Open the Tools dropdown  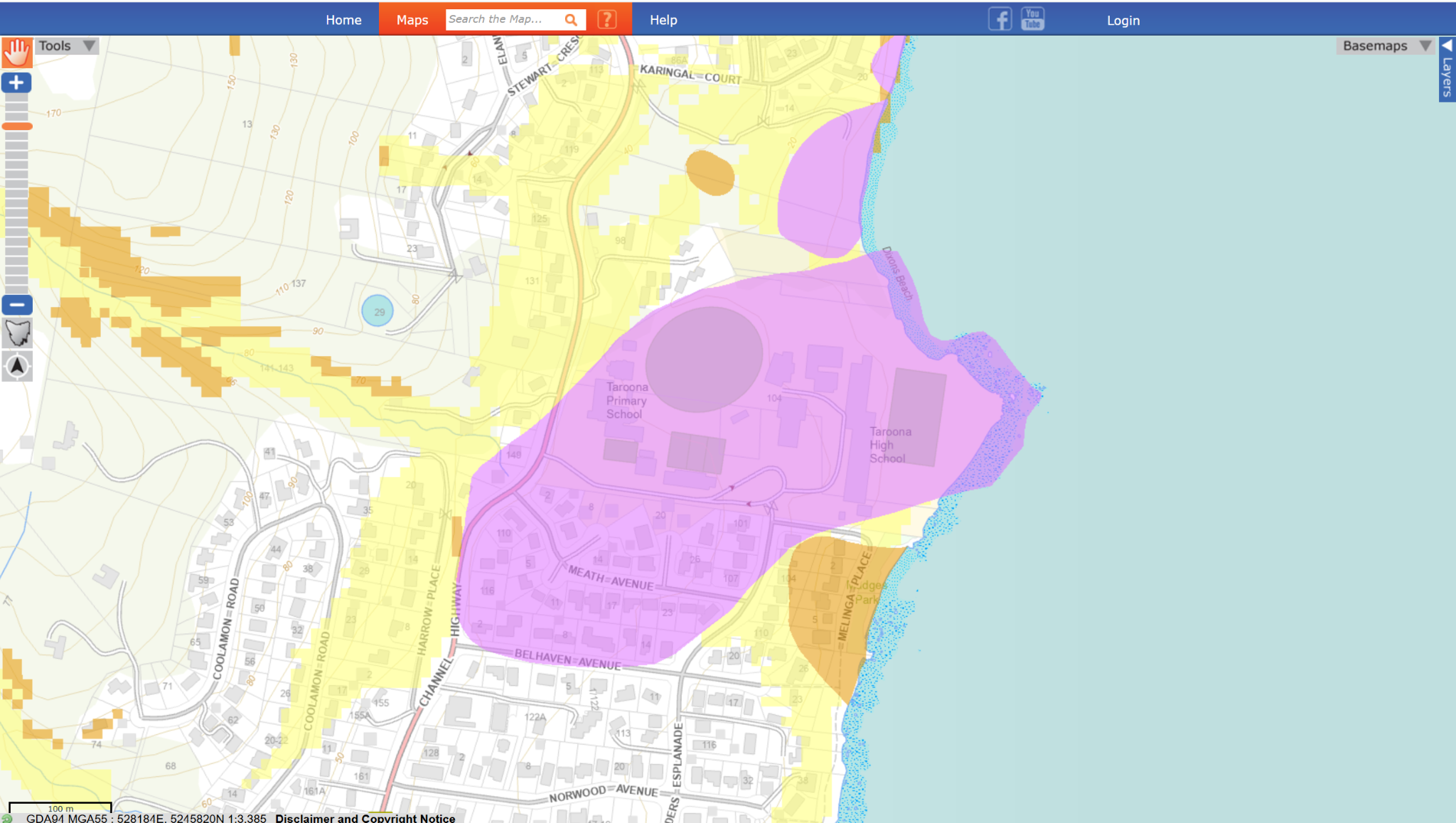pyautogui.click(x=67, y=45)
